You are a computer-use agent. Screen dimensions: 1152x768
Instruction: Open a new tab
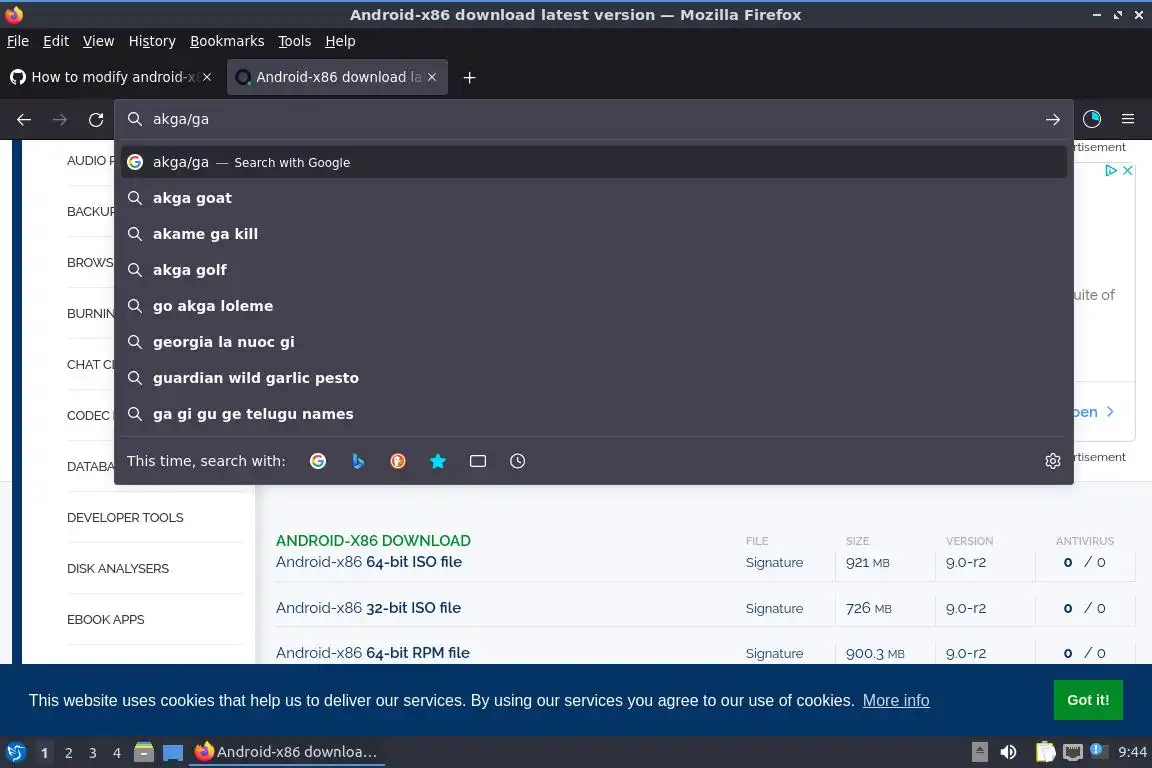pos(469,77)
